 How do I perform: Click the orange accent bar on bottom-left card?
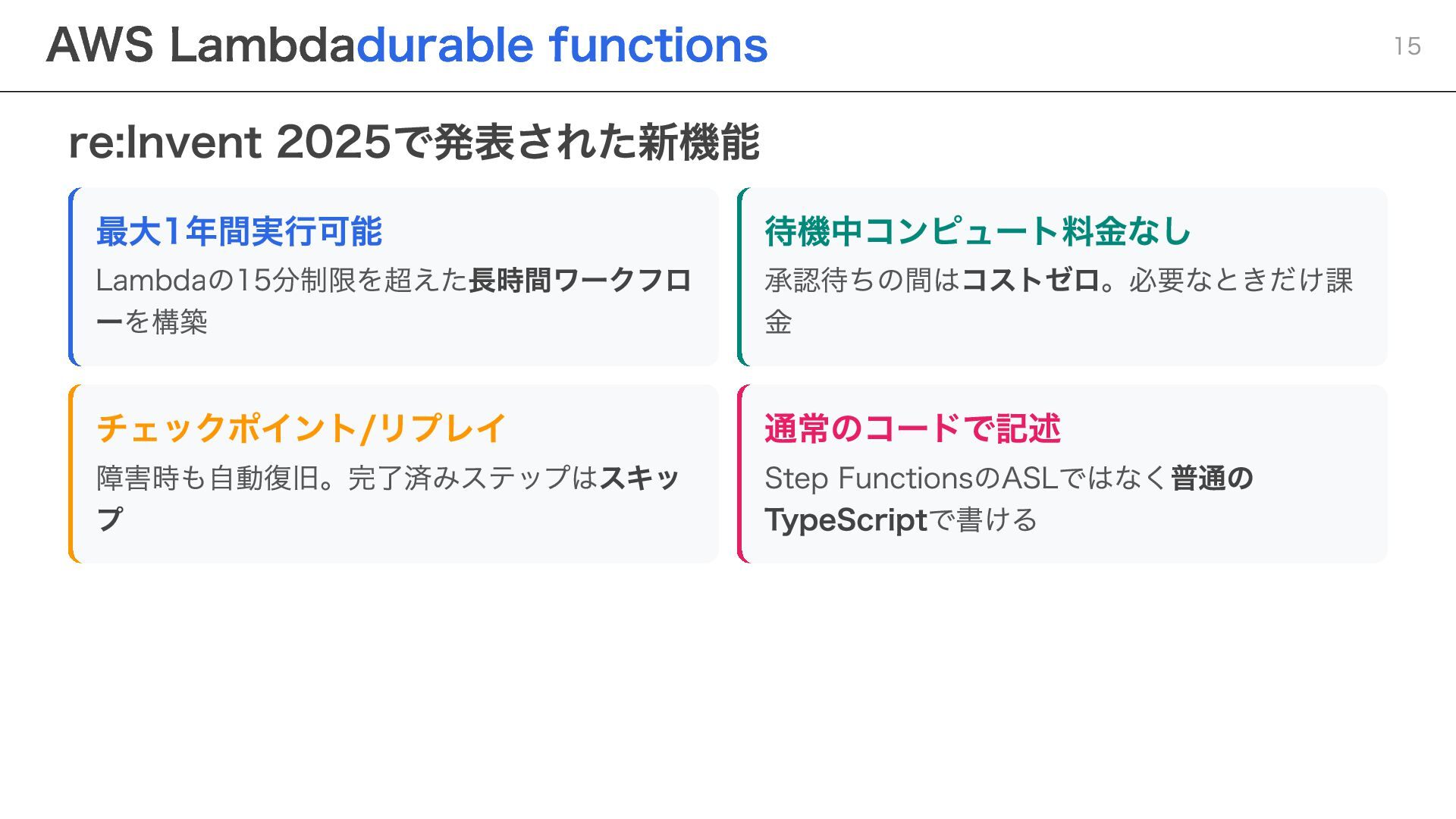click(x=71, y=474)
